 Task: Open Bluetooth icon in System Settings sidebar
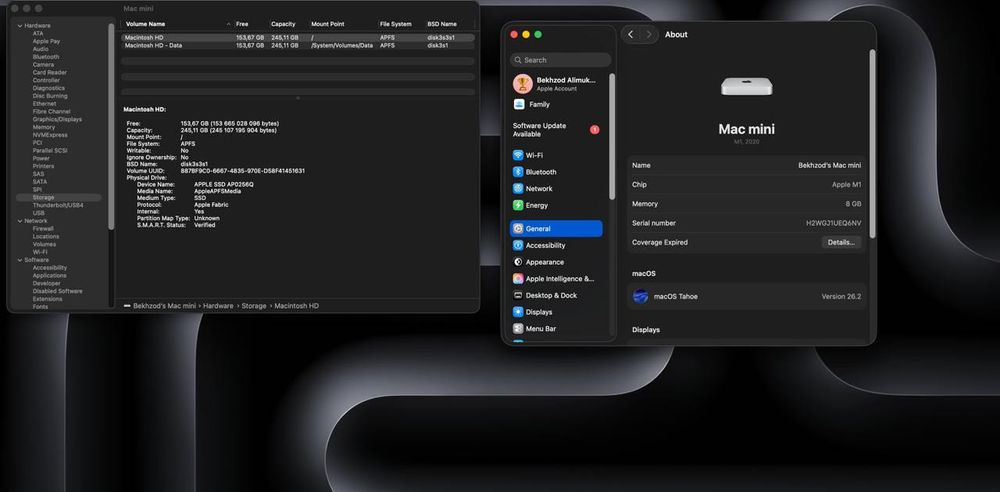[x=518, y=172]
